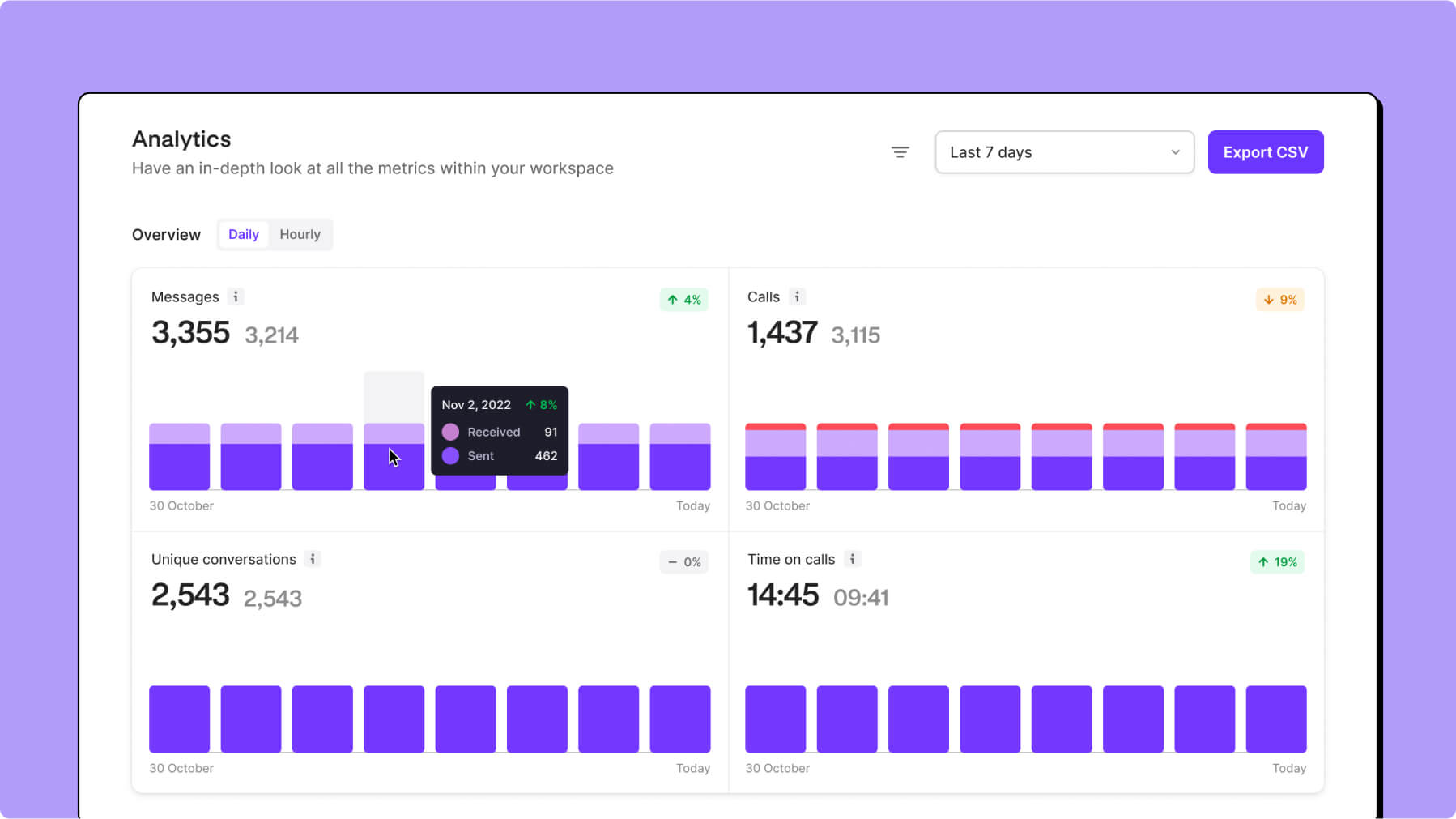
Task: Select the Today bar in Messages chart
Action: click(680, 457)
